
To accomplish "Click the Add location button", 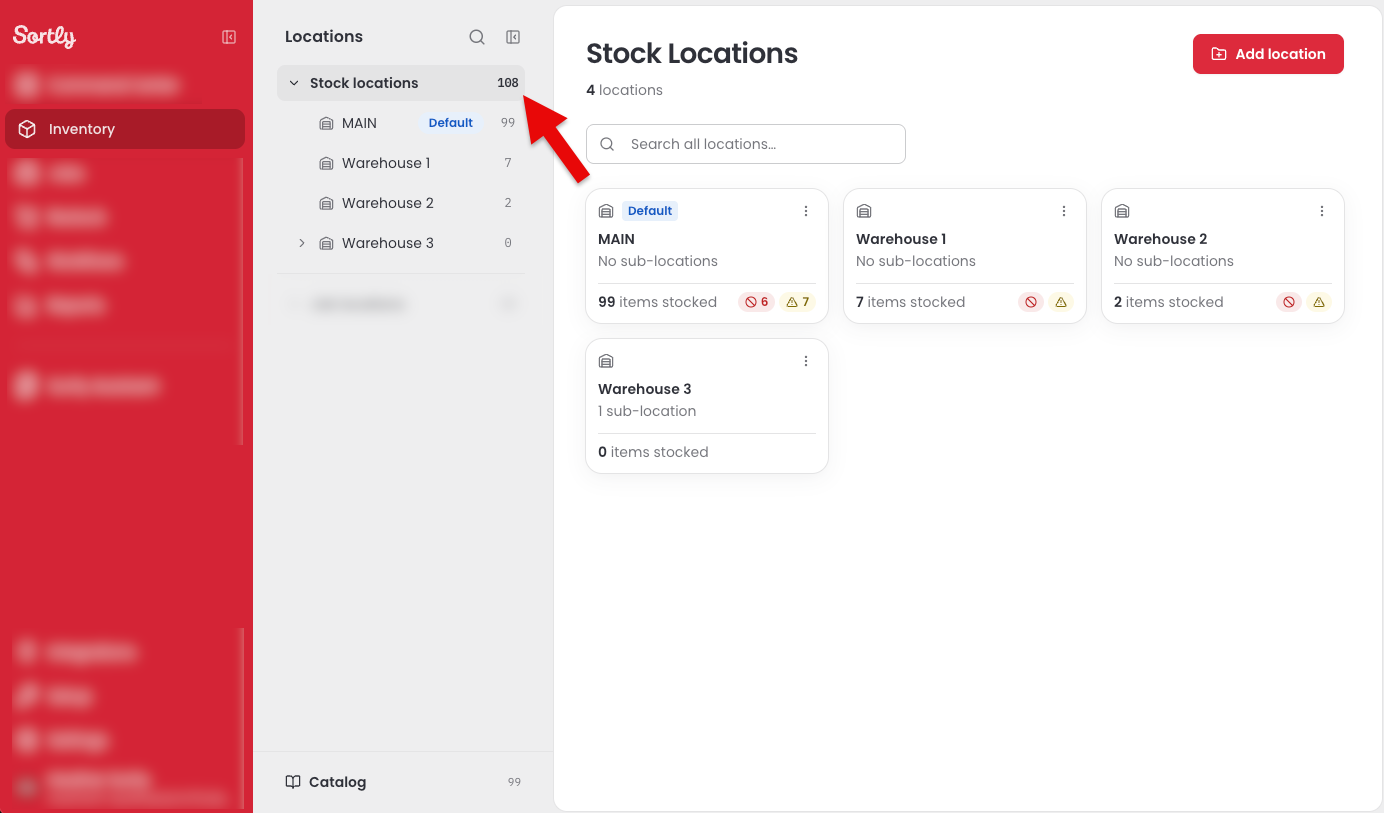I will pos(1268,54).
